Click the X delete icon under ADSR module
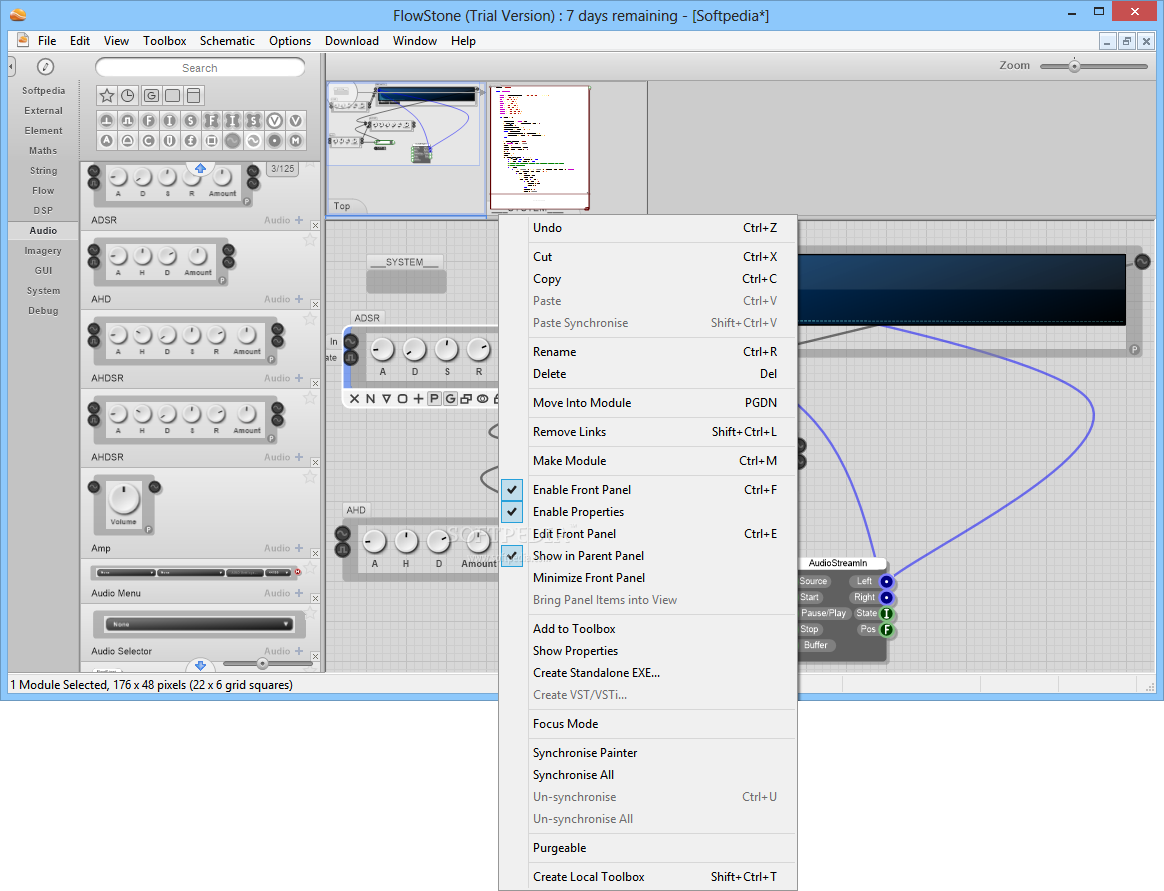This screenshot has height=891, width=1164. [354, 399]
